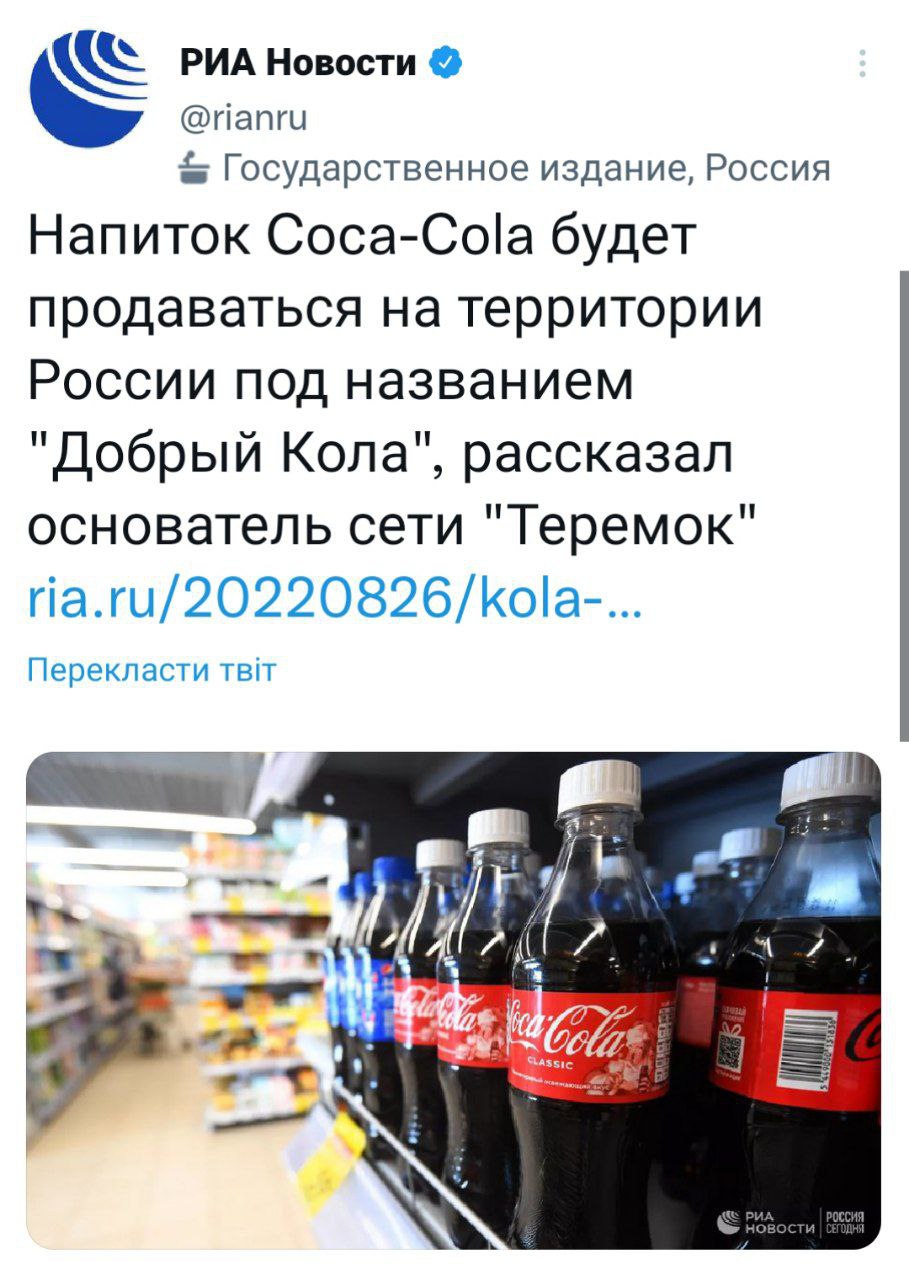Screen dimensions: 909x1280
Task: Click Перекласти твіт to translate
Action: pyautogui.click(x=151, y=669)
